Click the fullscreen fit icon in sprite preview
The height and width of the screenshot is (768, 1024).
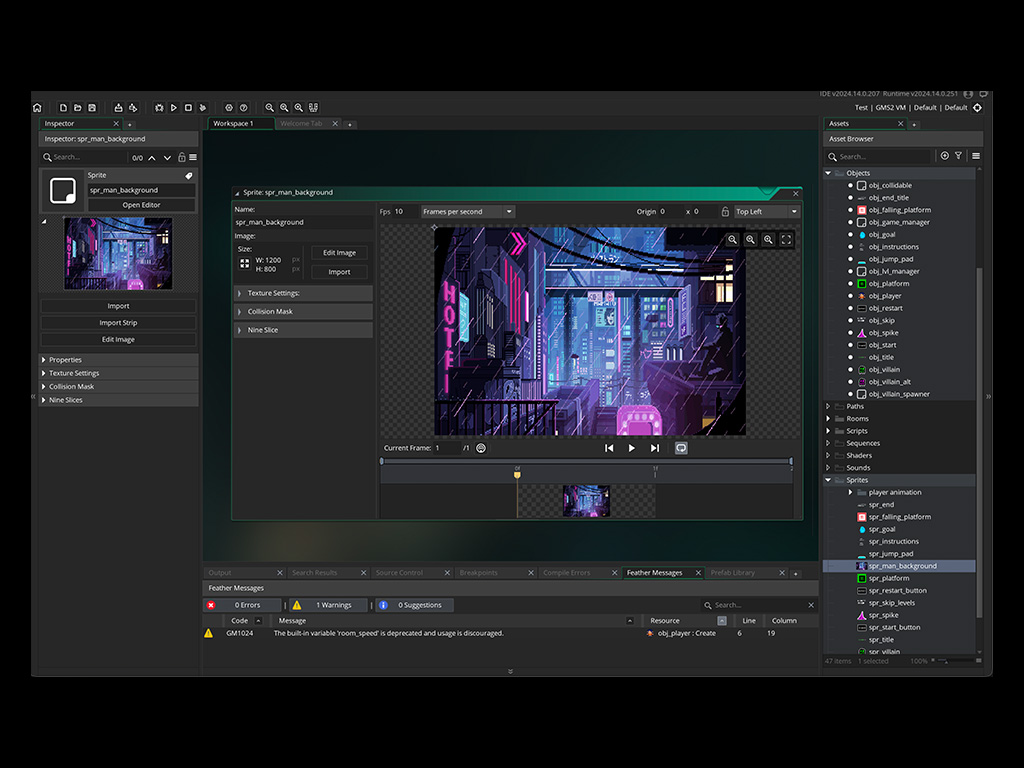pos(786,240)
